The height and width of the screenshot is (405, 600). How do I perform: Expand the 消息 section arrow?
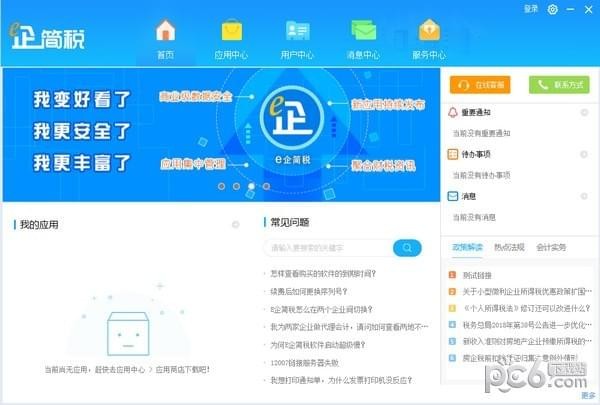584,197
